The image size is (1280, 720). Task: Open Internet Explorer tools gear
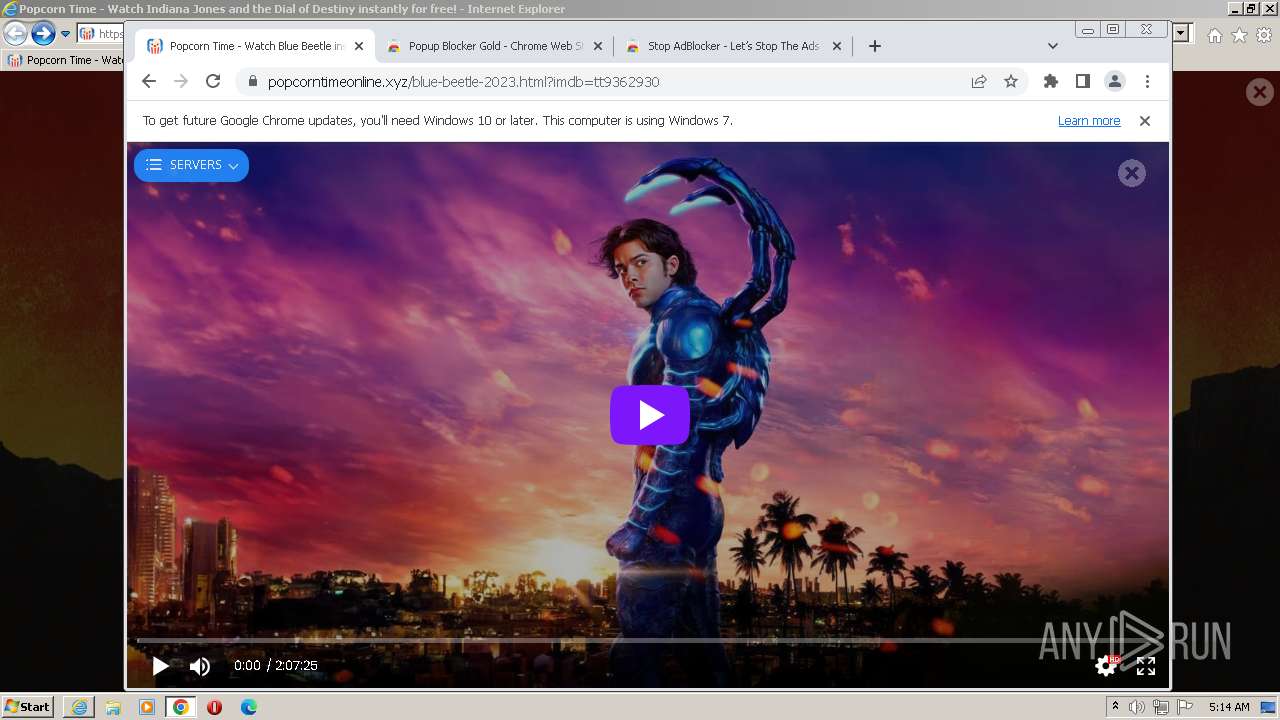coord(1264,35)
